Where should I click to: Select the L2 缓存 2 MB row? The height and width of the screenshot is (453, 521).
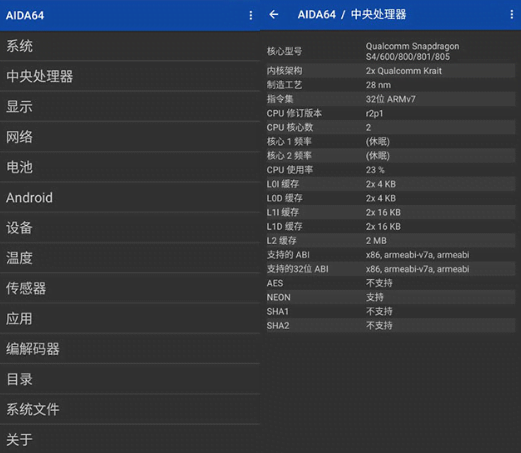(390, 241)
